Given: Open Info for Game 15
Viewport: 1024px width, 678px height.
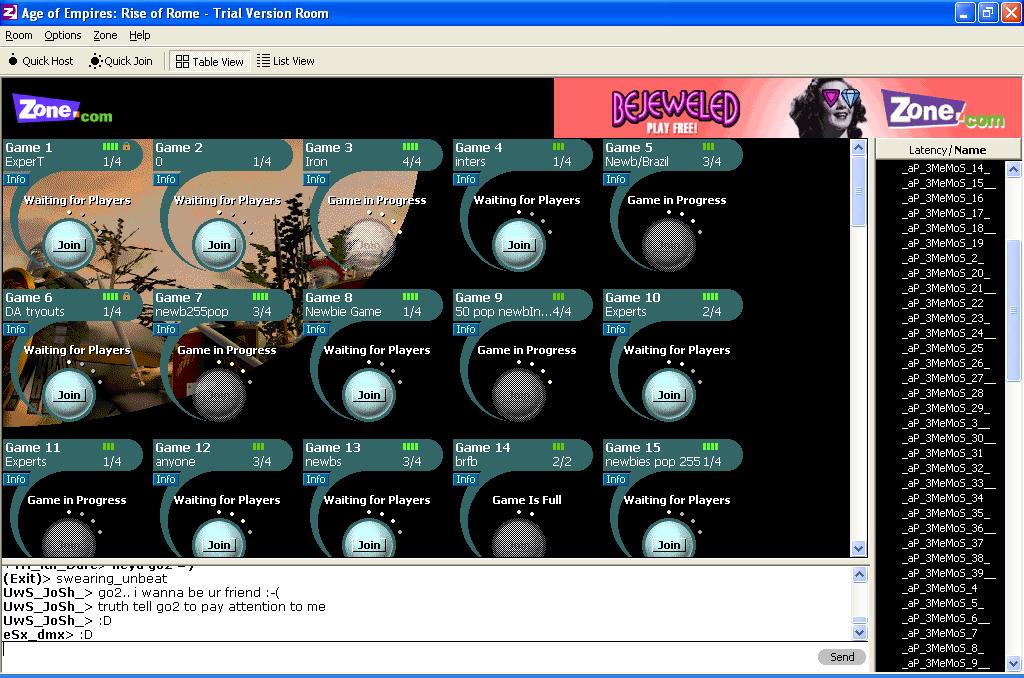Looking at the screenshot, I should click(615, 479).
